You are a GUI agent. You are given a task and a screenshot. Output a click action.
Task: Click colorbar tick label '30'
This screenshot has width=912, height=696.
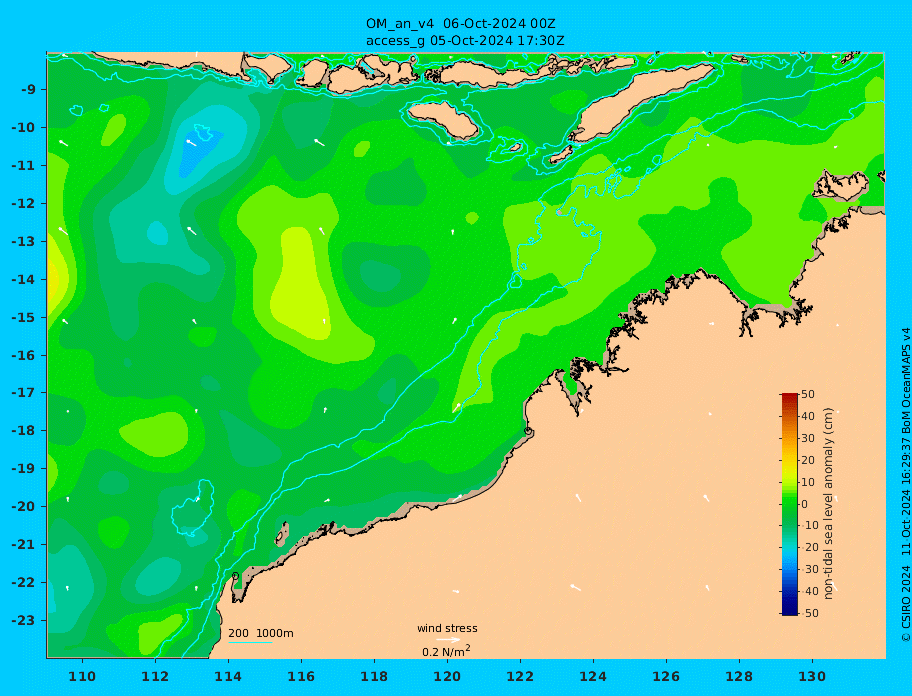click(x=808, y=438)
